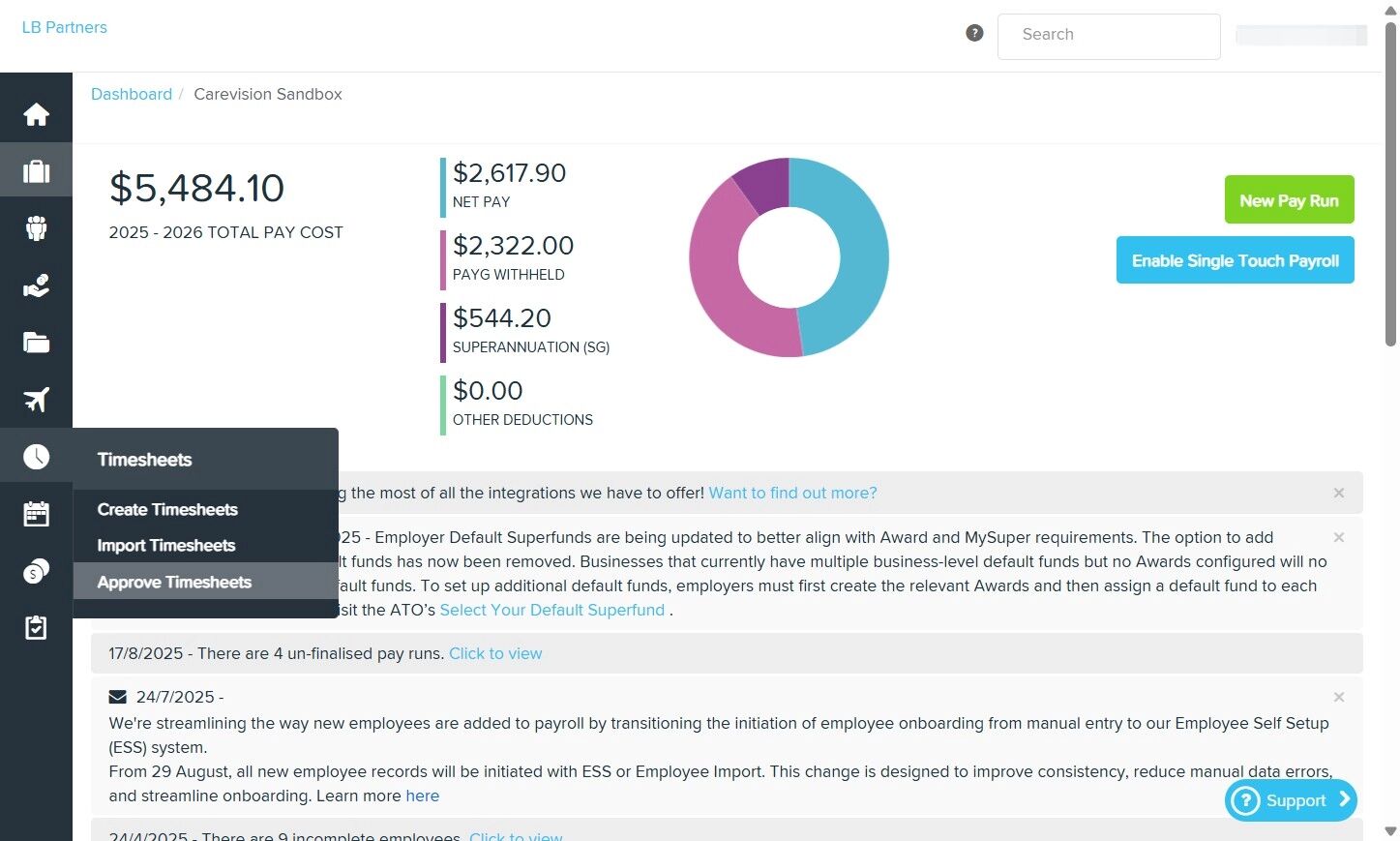Image resolution: width=1400 pixels, height=841 pixels.
Task: Click Enable Single Touch Payroll button
Action: pos(1235,260)
